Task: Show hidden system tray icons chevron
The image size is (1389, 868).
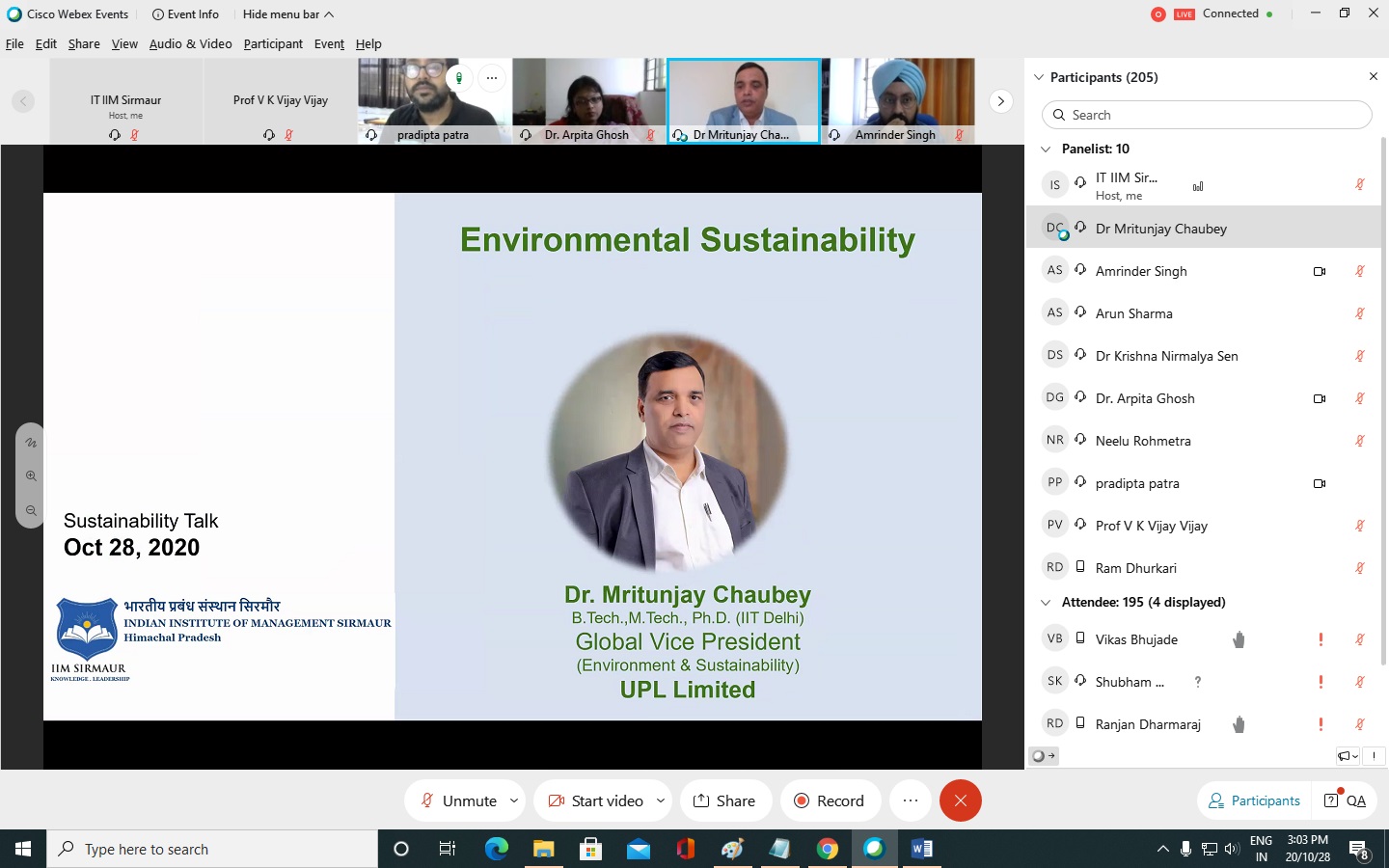Action: pyautogui.click(x=1163, y=849)
